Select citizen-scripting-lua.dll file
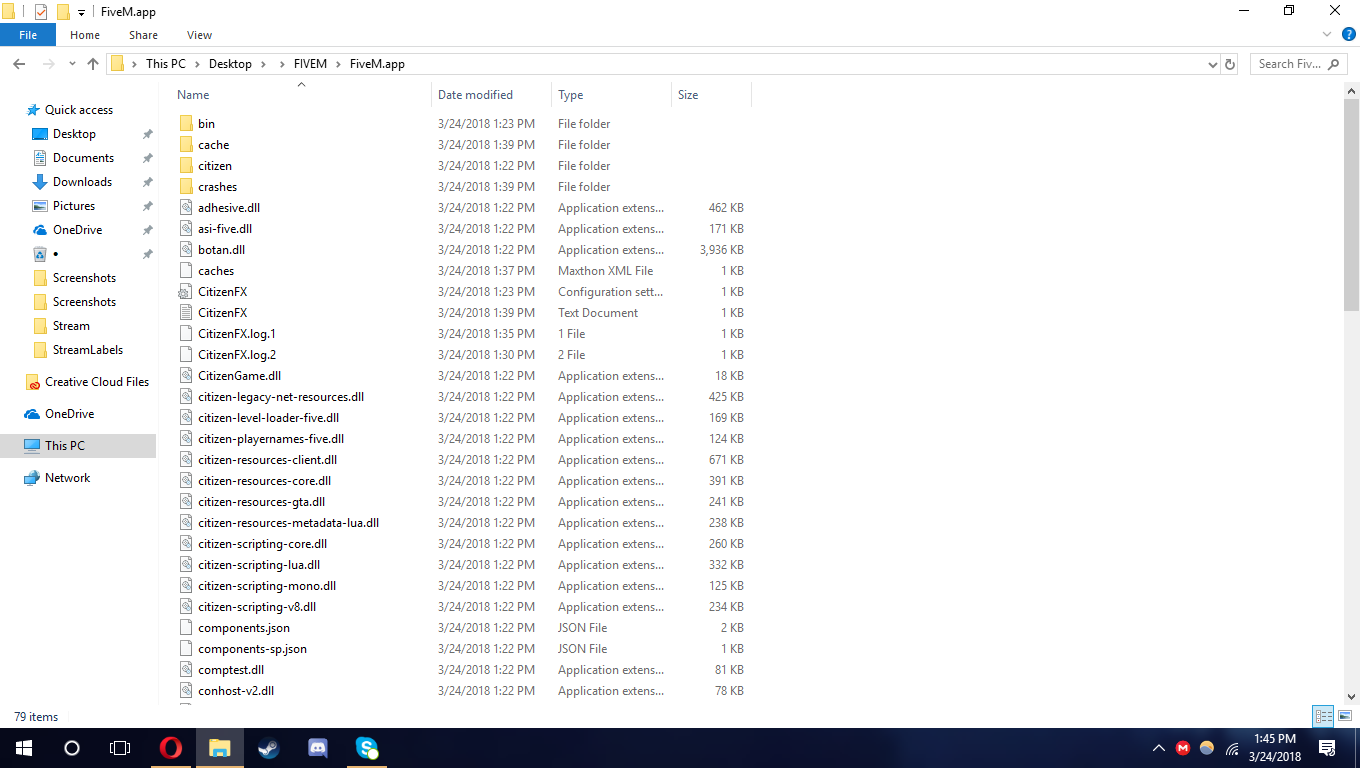The width and height of the screenshot is (1360, 768). click(258, 565)
